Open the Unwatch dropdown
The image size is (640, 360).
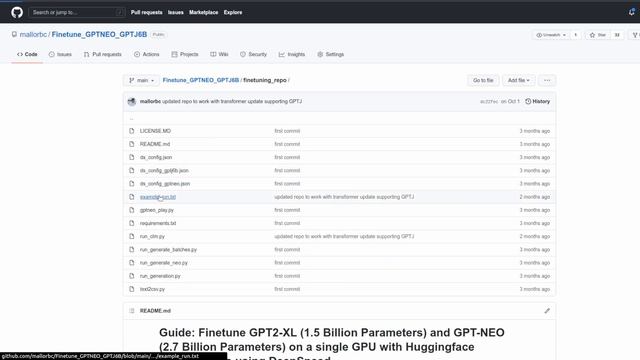click(551, 35)
